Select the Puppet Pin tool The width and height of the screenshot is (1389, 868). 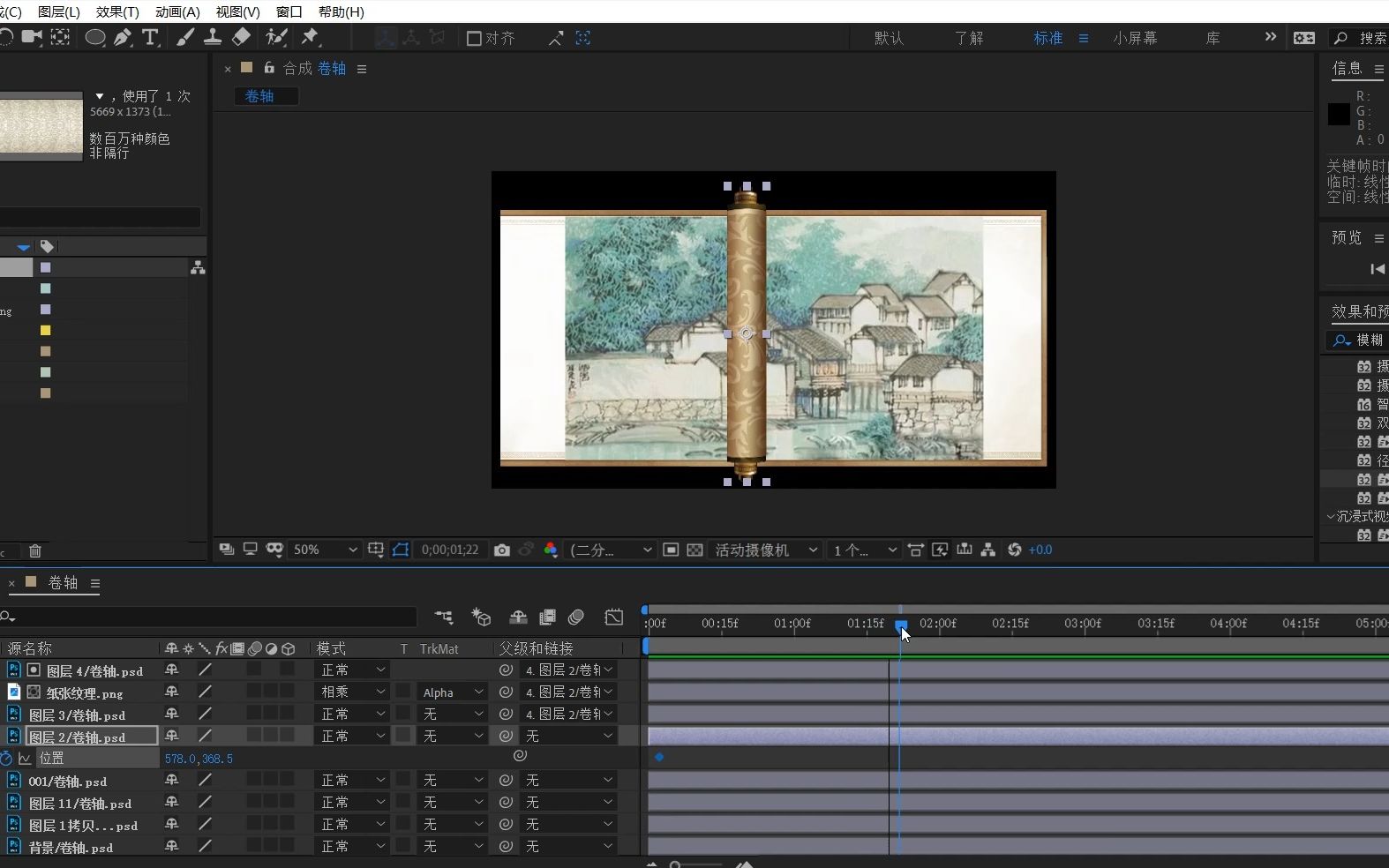[x=310, y=37]
